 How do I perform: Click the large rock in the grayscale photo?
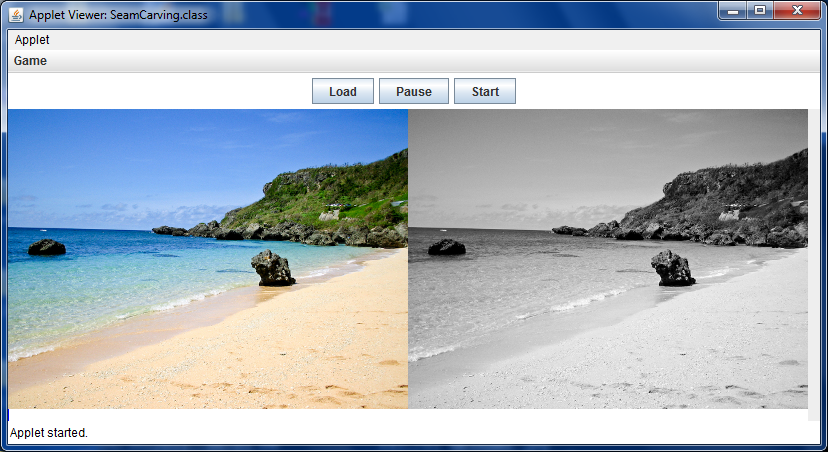coord(672,268)
